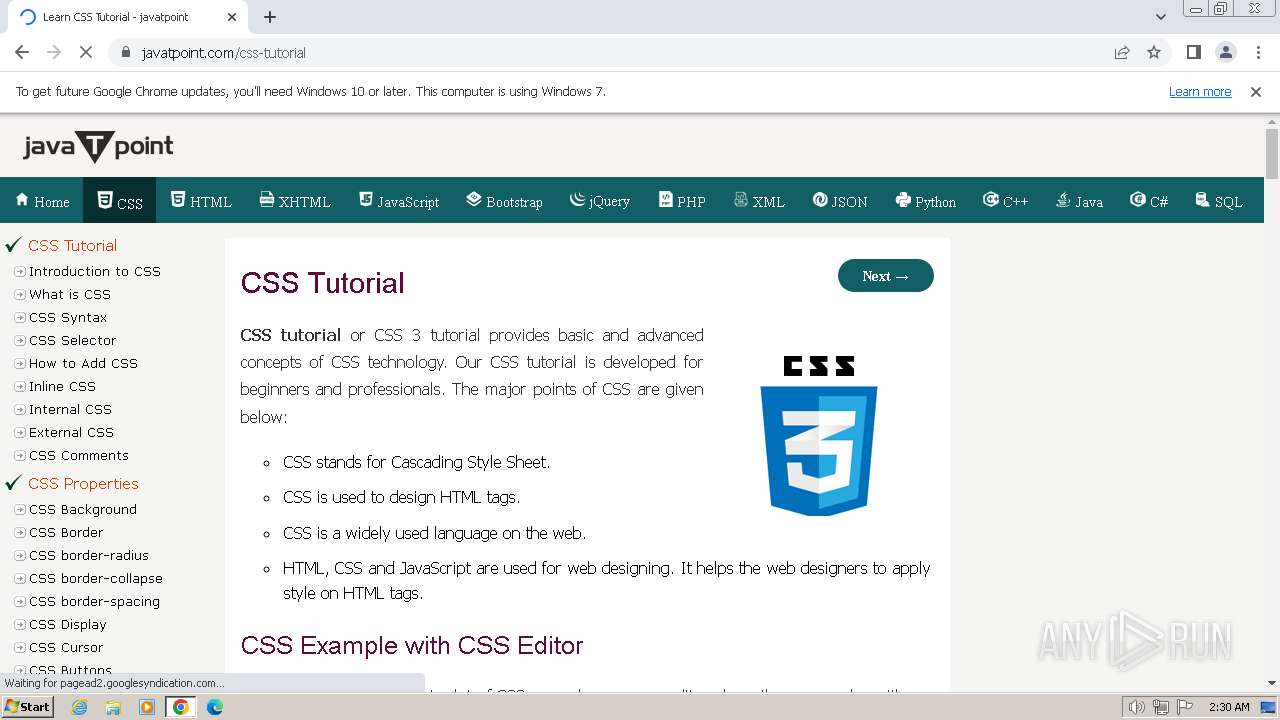Open the JSON navigation item
This screenshot has width=1280, height=720.
tap(840, 201)
